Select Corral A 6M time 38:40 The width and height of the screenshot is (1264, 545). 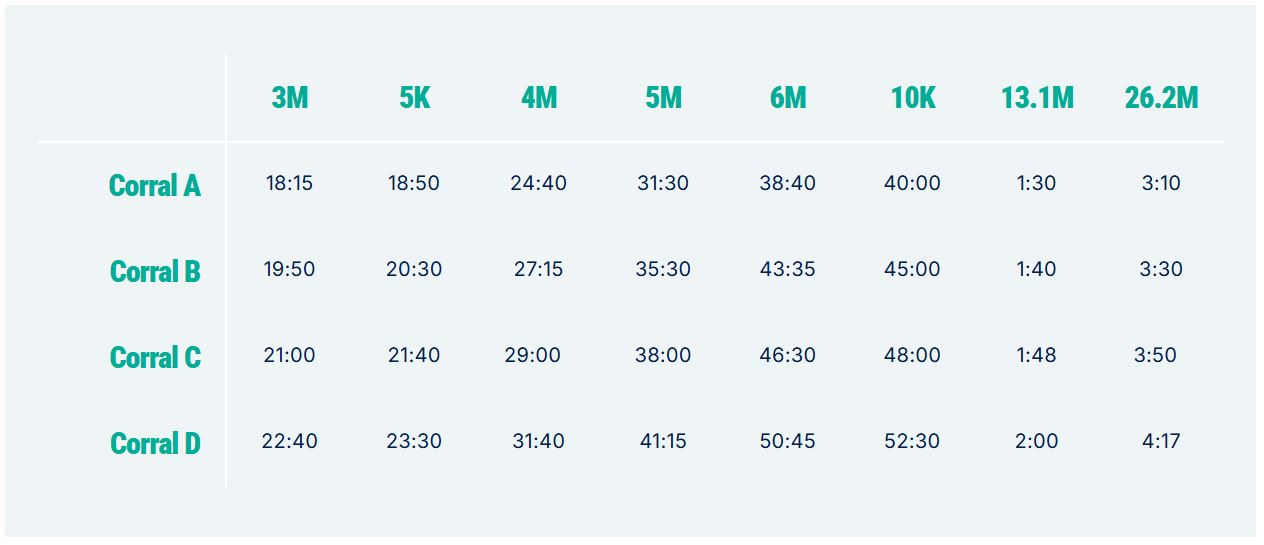(x=788, y=183)
